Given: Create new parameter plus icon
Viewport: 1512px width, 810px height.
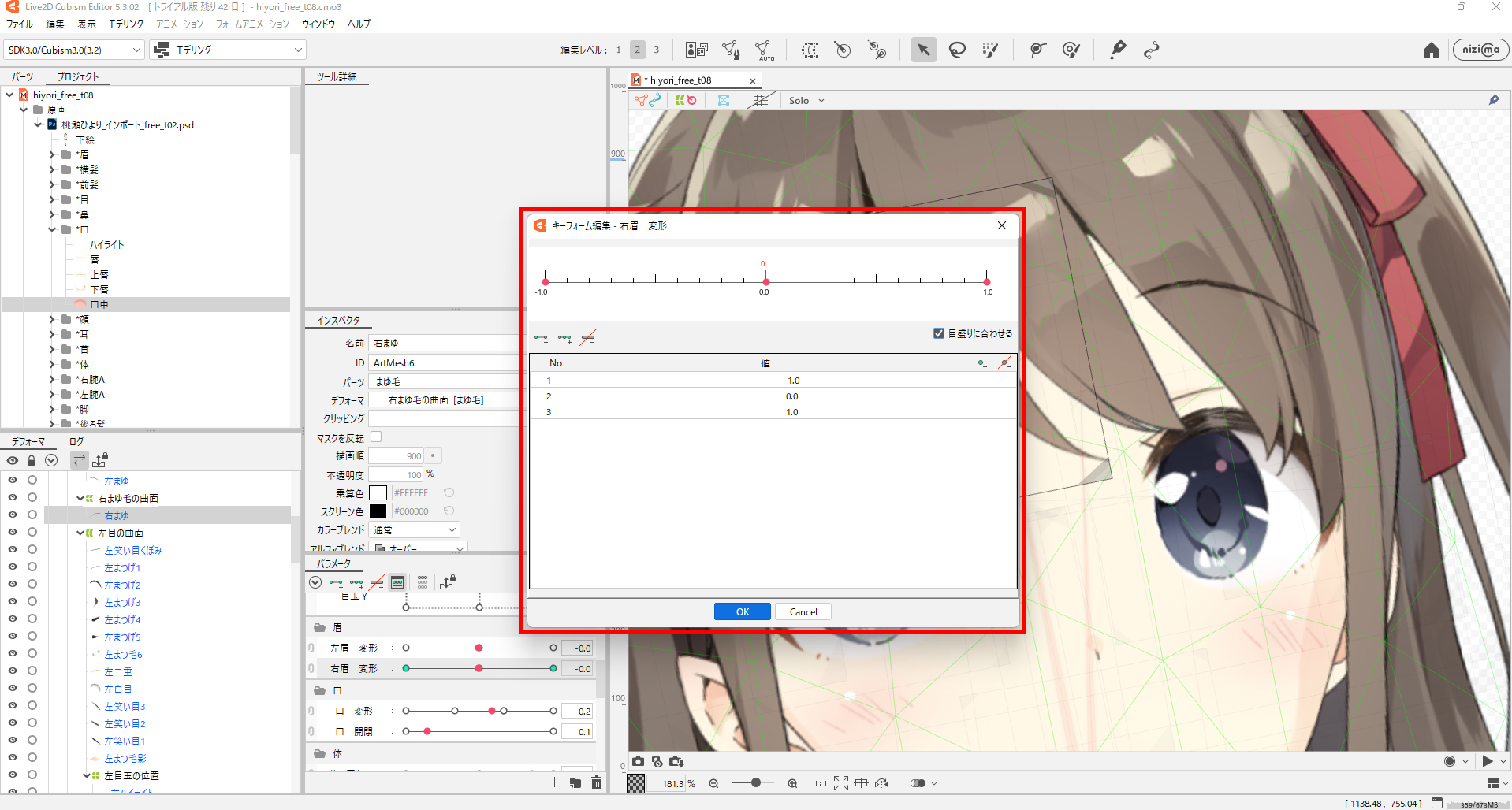Looking at the screenshot, I should [554, 782].
